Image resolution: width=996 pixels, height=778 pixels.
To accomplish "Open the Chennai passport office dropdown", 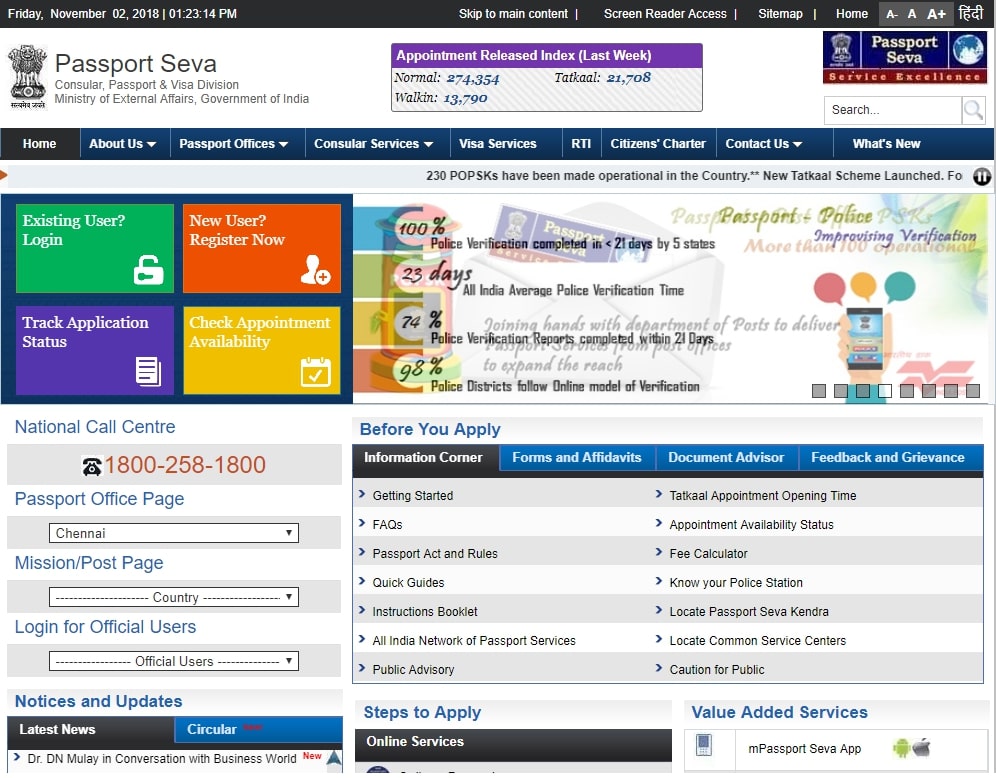I will 173,533.
